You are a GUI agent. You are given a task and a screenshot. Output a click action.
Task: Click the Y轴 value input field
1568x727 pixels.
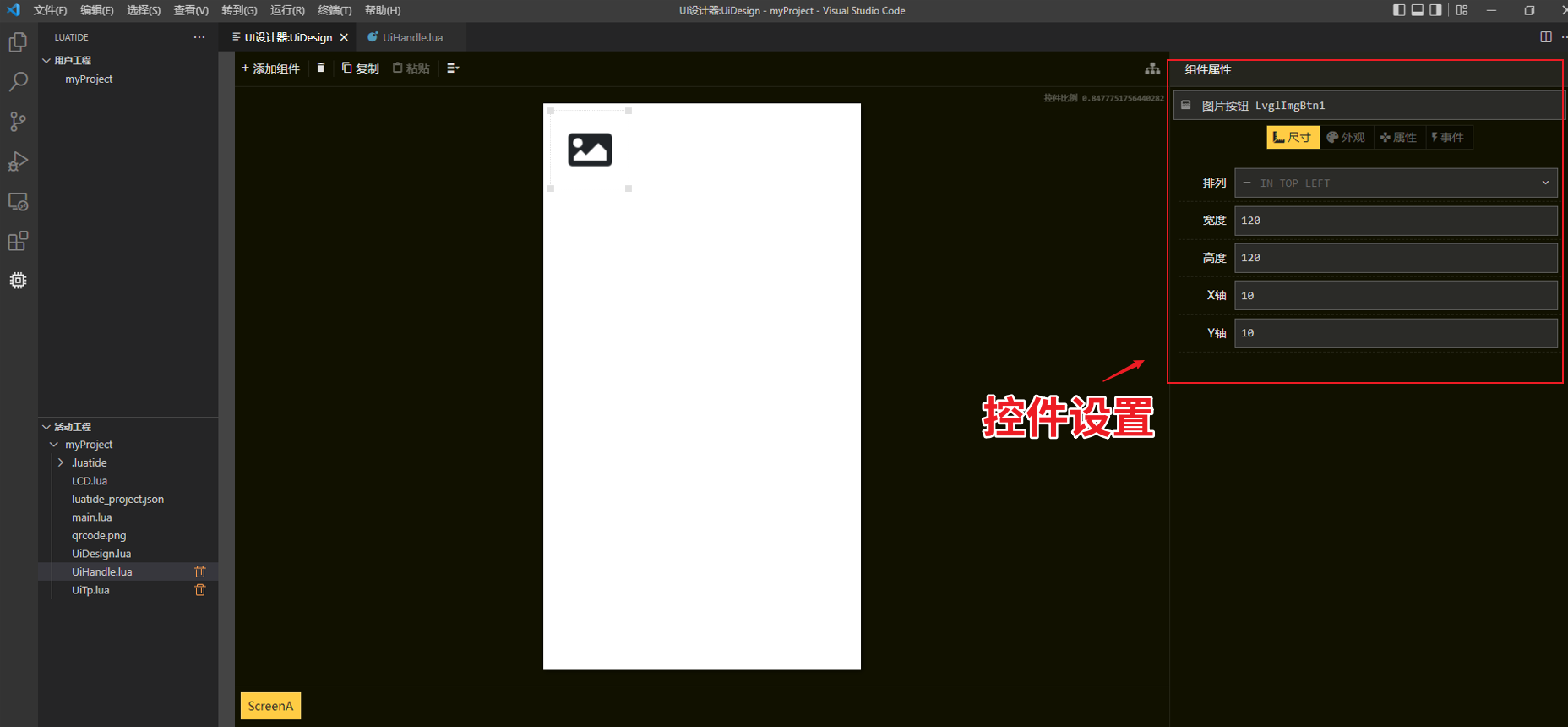[1396, 333]
